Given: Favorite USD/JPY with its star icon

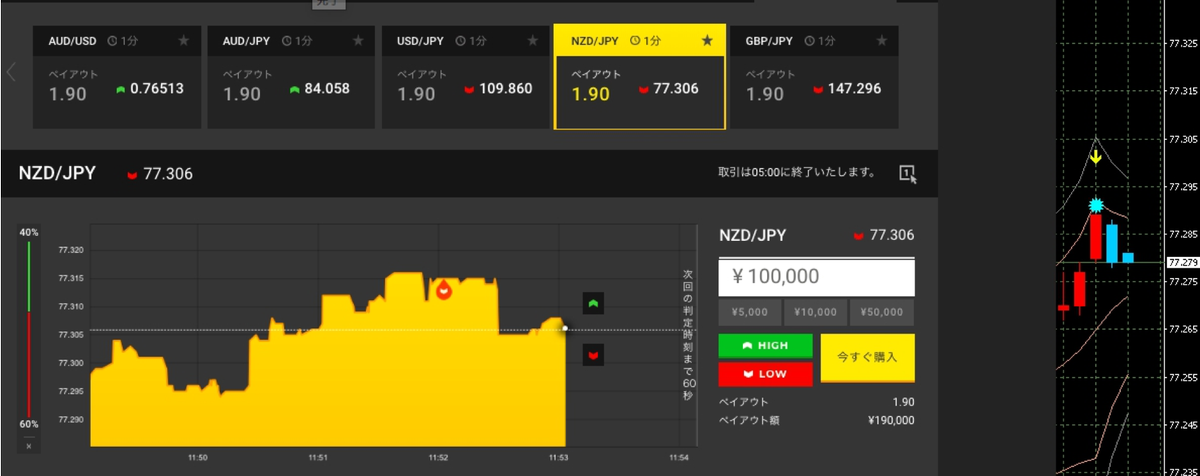Looking at the screenshot, I should [x=532, y=41].
